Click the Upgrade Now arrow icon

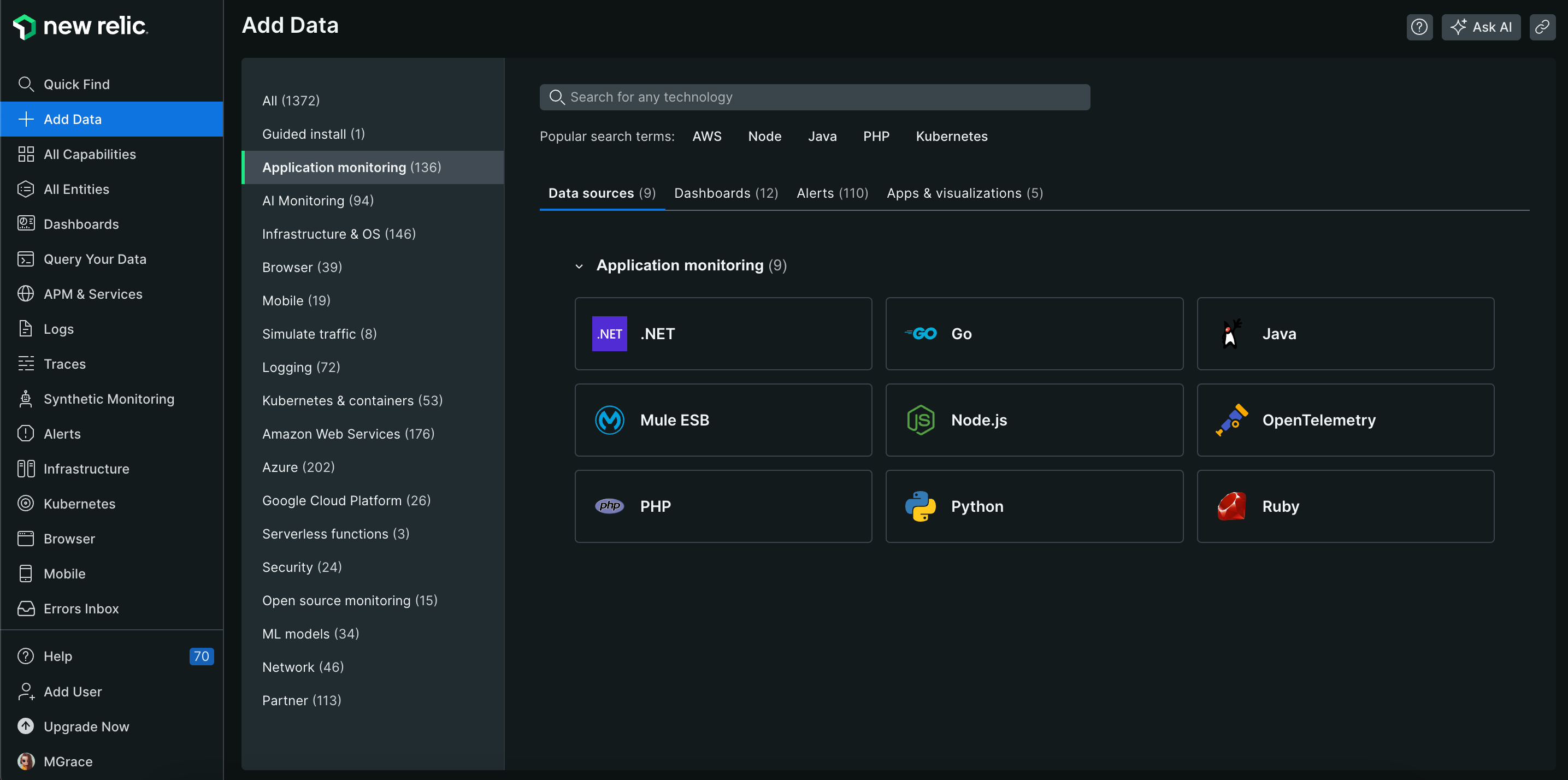click(26, 726)
